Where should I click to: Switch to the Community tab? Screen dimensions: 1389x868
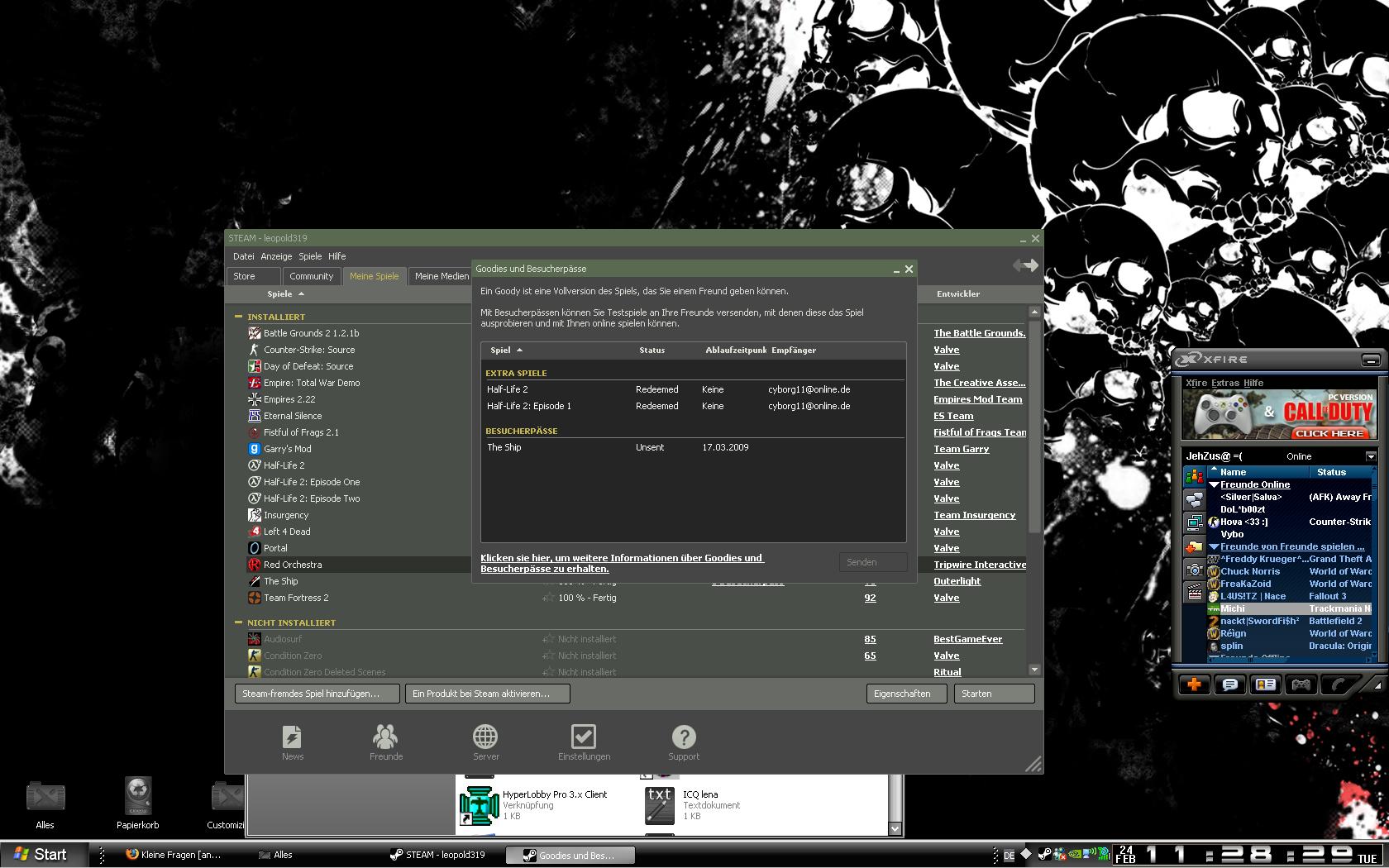(311, 276)
